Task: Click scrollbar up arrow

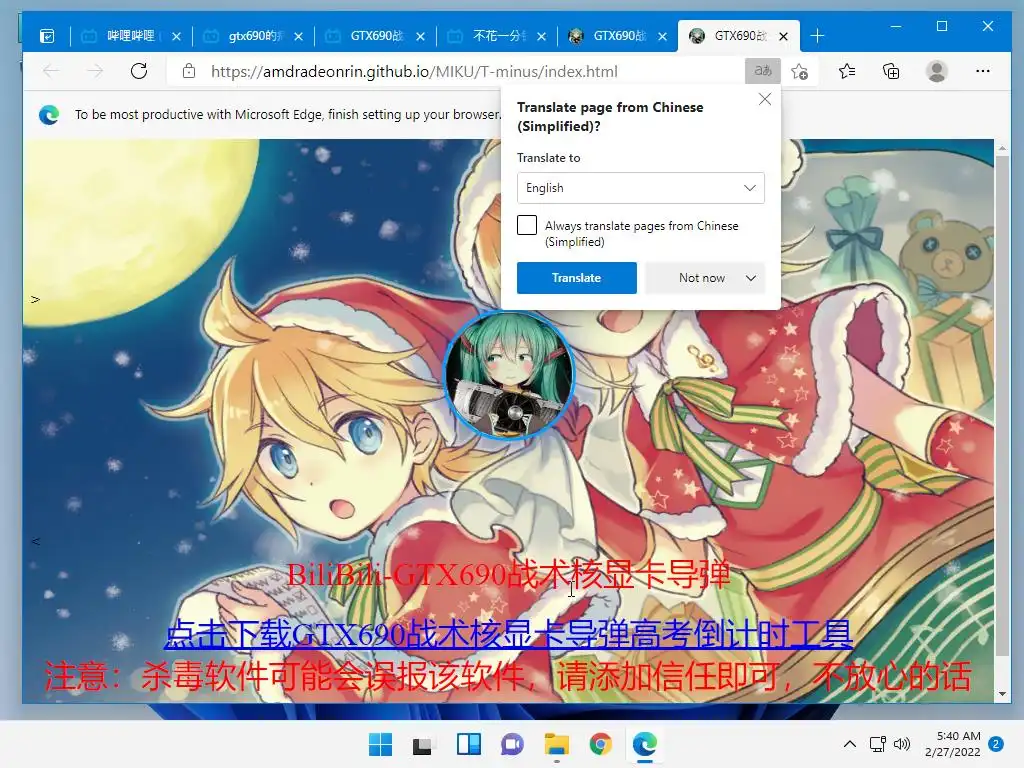Action: pos(1002,148)
